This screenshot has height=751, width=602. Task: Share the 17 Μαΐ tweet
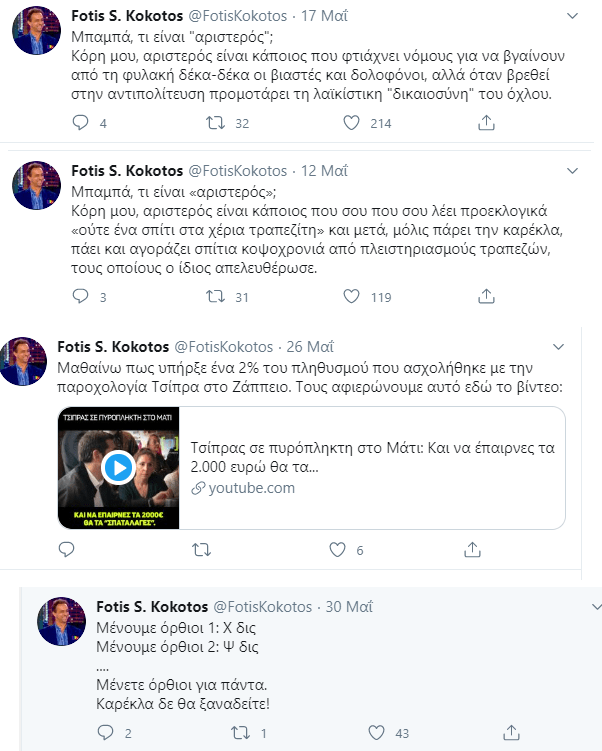[486, 123]
